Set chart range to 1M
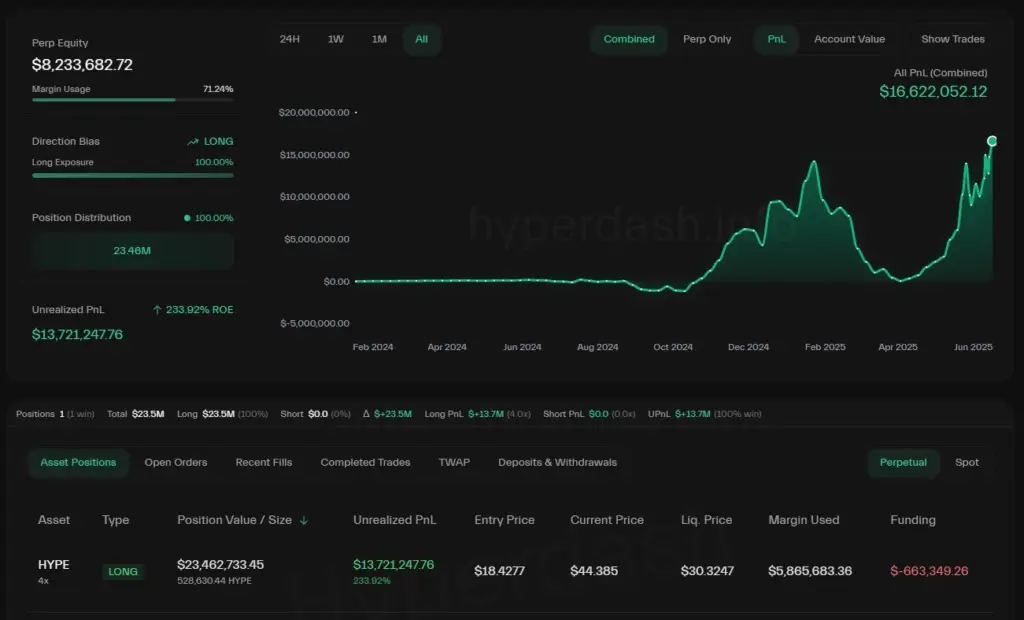Screen dimensions: 1024x620 click(379, 39)
